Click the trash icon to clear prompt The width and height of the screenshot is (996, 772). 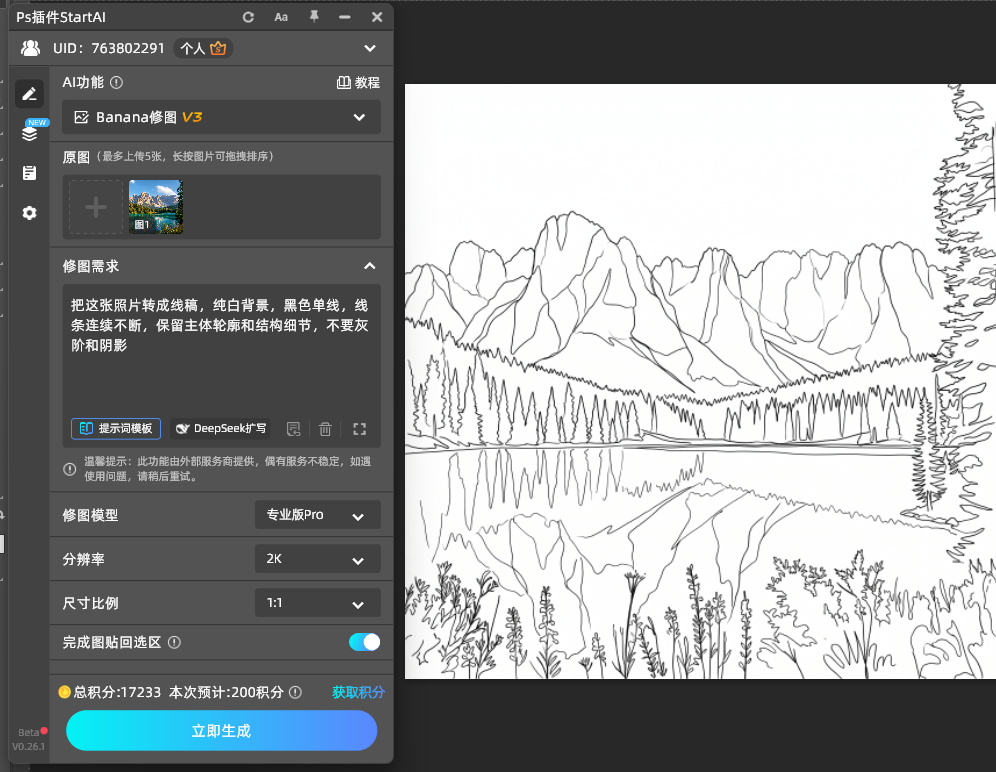point(325,430)
